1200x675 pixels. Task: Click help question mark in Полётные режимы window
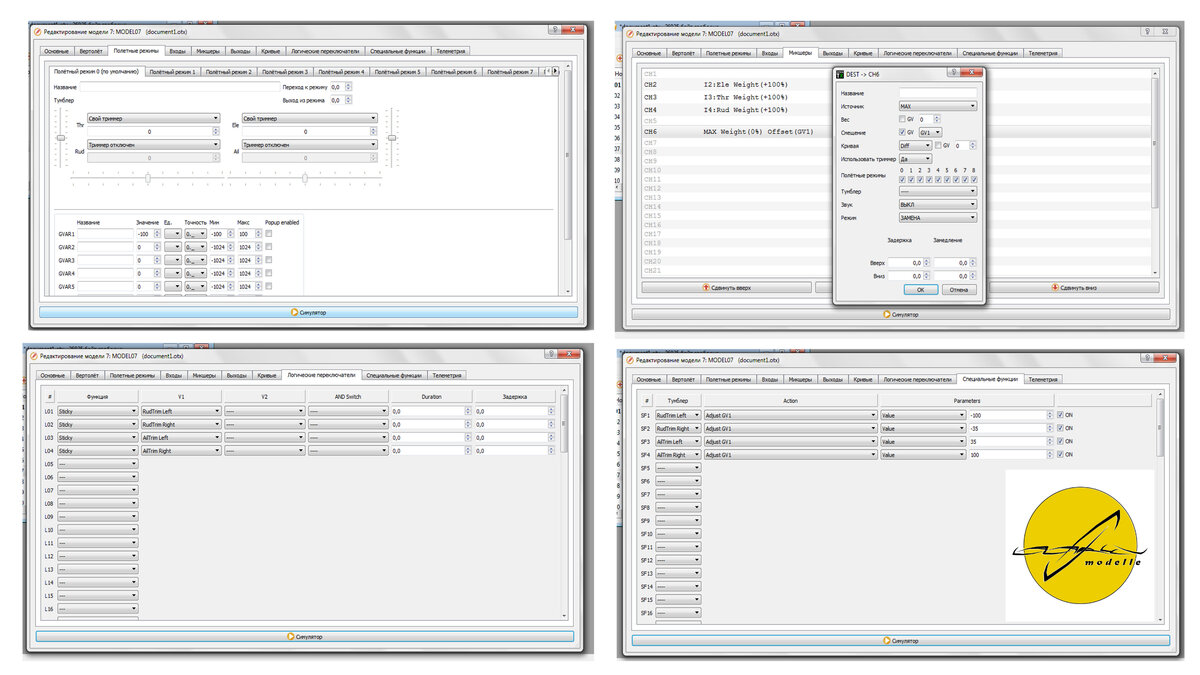tap(554, 30)
